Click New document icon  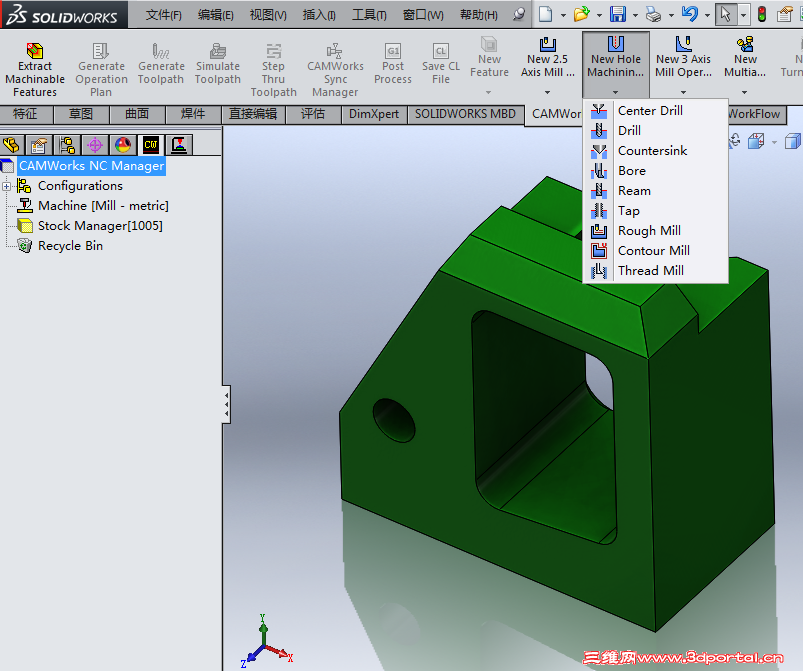coord(546,14)
